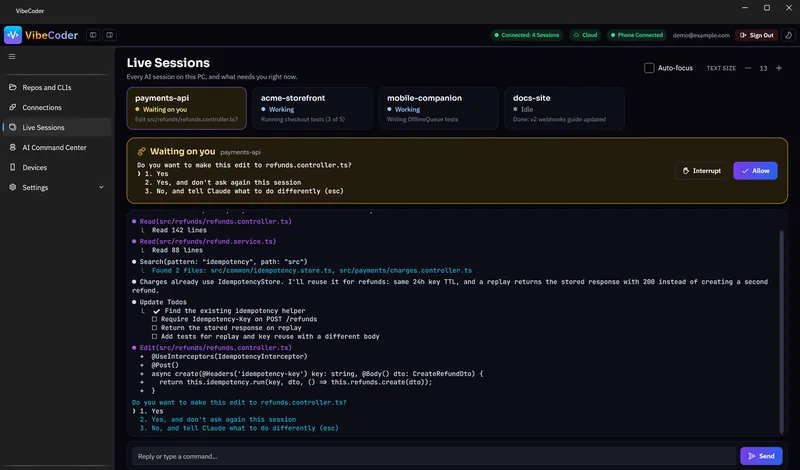Click terminal option '2. Yes, and don't ask again'
This screenshot has width=800, height=470.
[218, 419]
